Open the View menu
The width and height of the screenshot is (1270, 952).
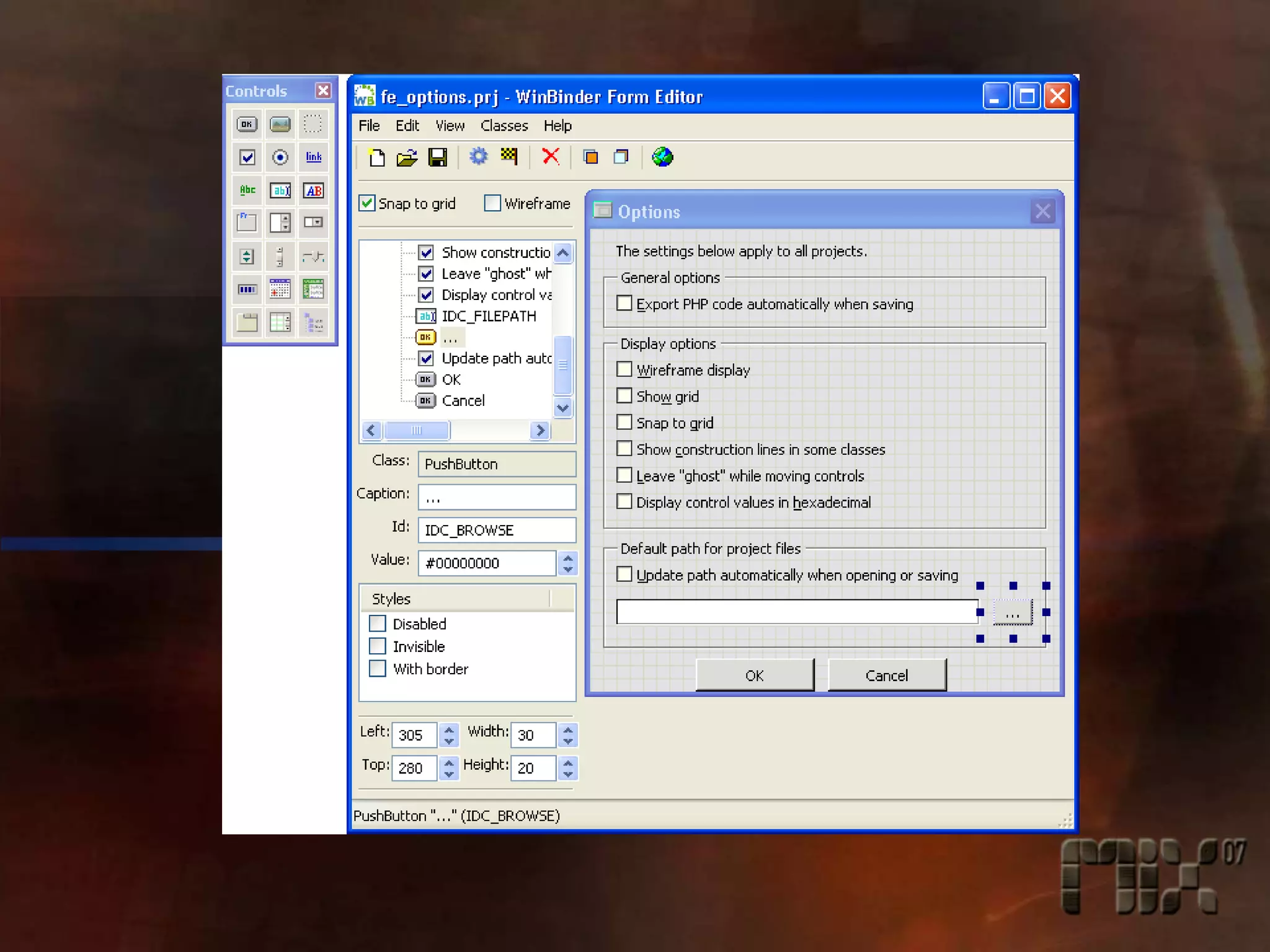(x=450, y=126)
